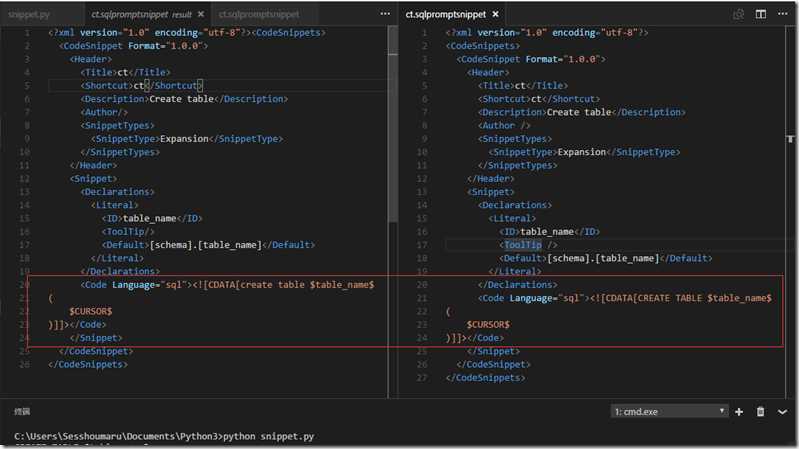
Task: Click 'Expansion' snippet type in left editor
Action: click(184, 139)
